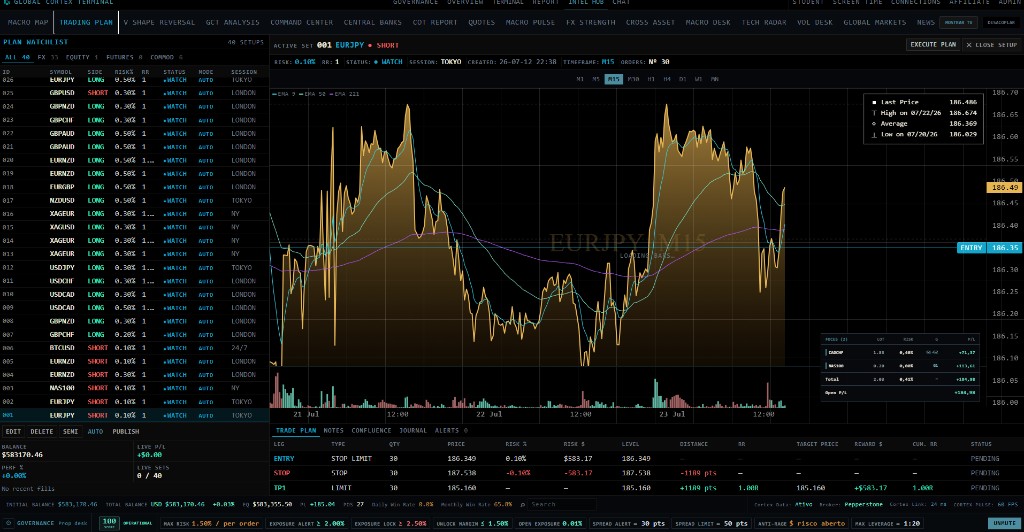Click the Execute Plan button
This screenshot has height=532, width=1024.
point(933,44)
